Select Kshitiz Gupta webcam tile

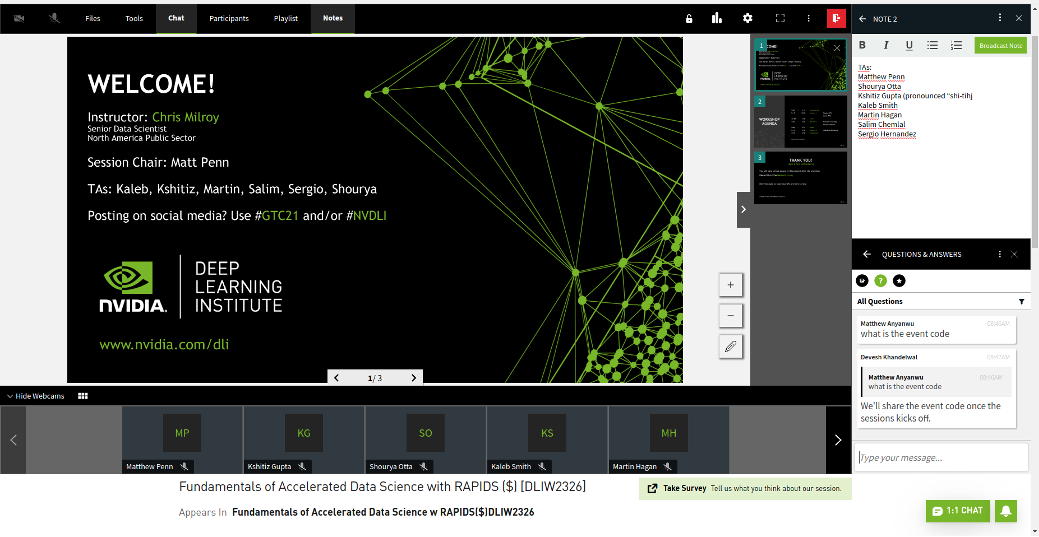pos(303,440)
